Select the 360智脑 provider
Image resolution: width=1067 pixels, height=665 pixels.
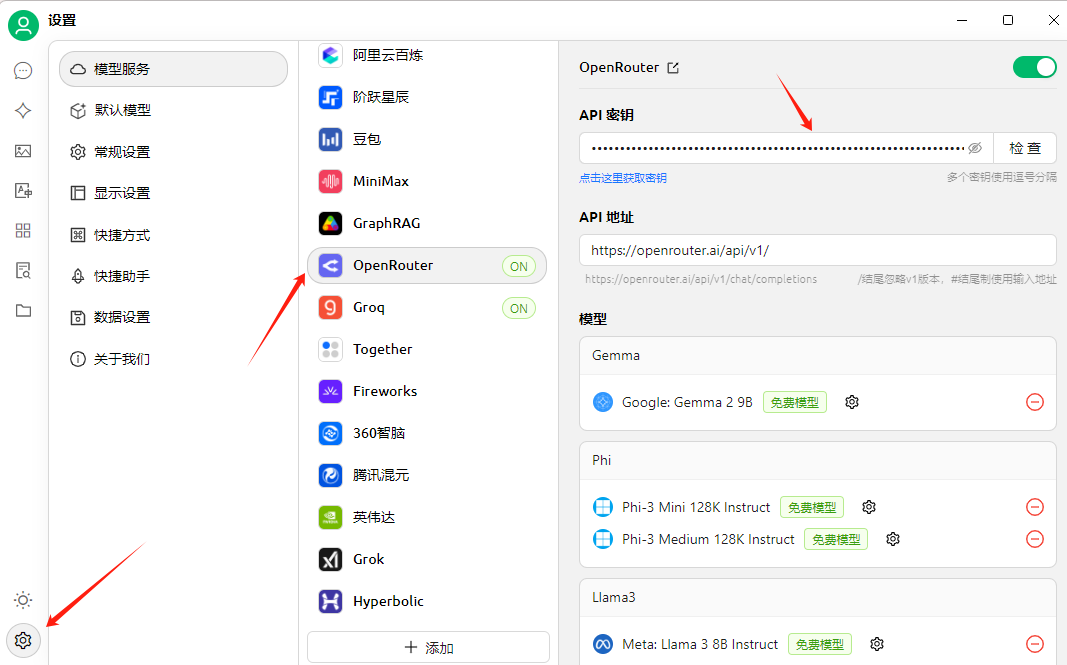pyautogui.click(x=427, y=433)
